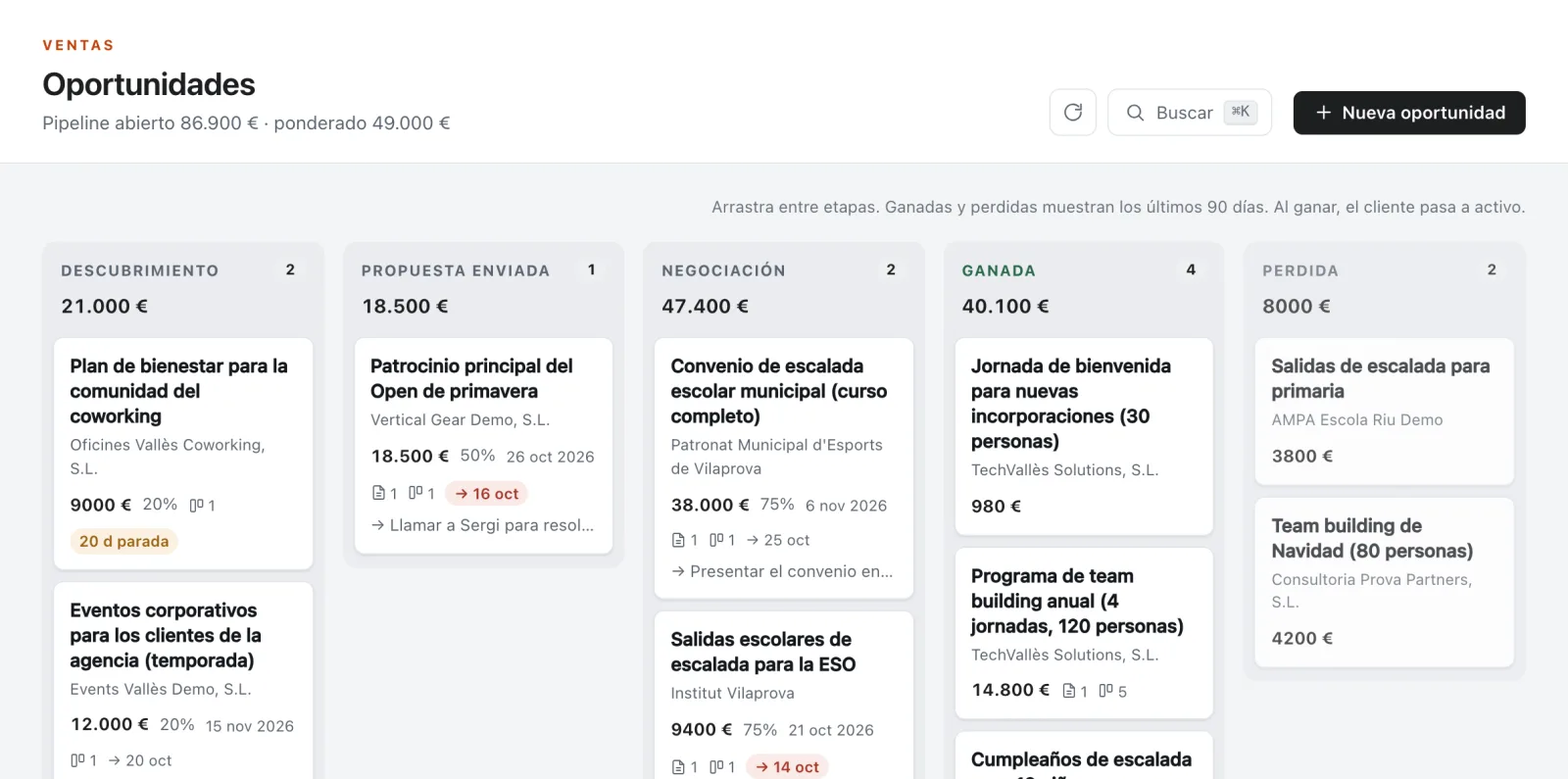
Task: Click the plus icon on Nueva oportunidad
Action: point(1323,113)
